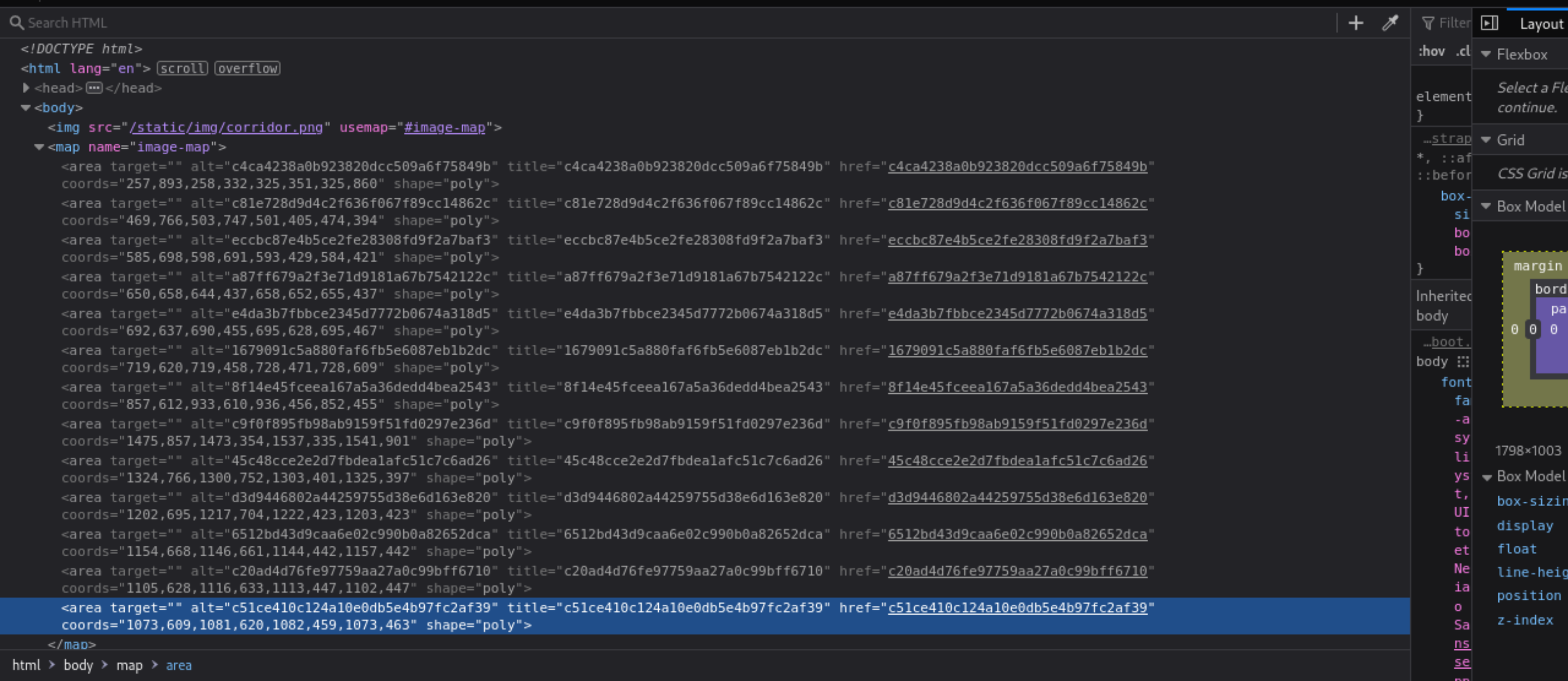The height and width of the screenshot is (681, 1568).
Task: Click coords "257,893,258,332,325,351,325,860" attribute
Action: coord(223,184)
